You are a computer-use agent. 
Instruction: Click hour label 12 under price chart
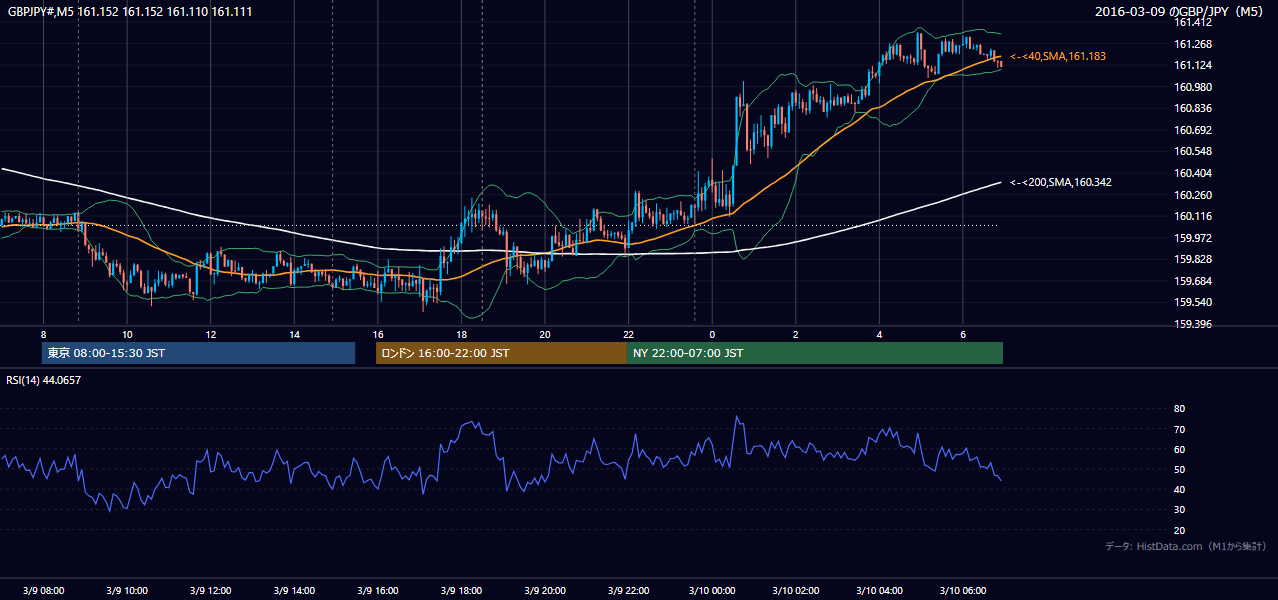(x=211, y=334)
